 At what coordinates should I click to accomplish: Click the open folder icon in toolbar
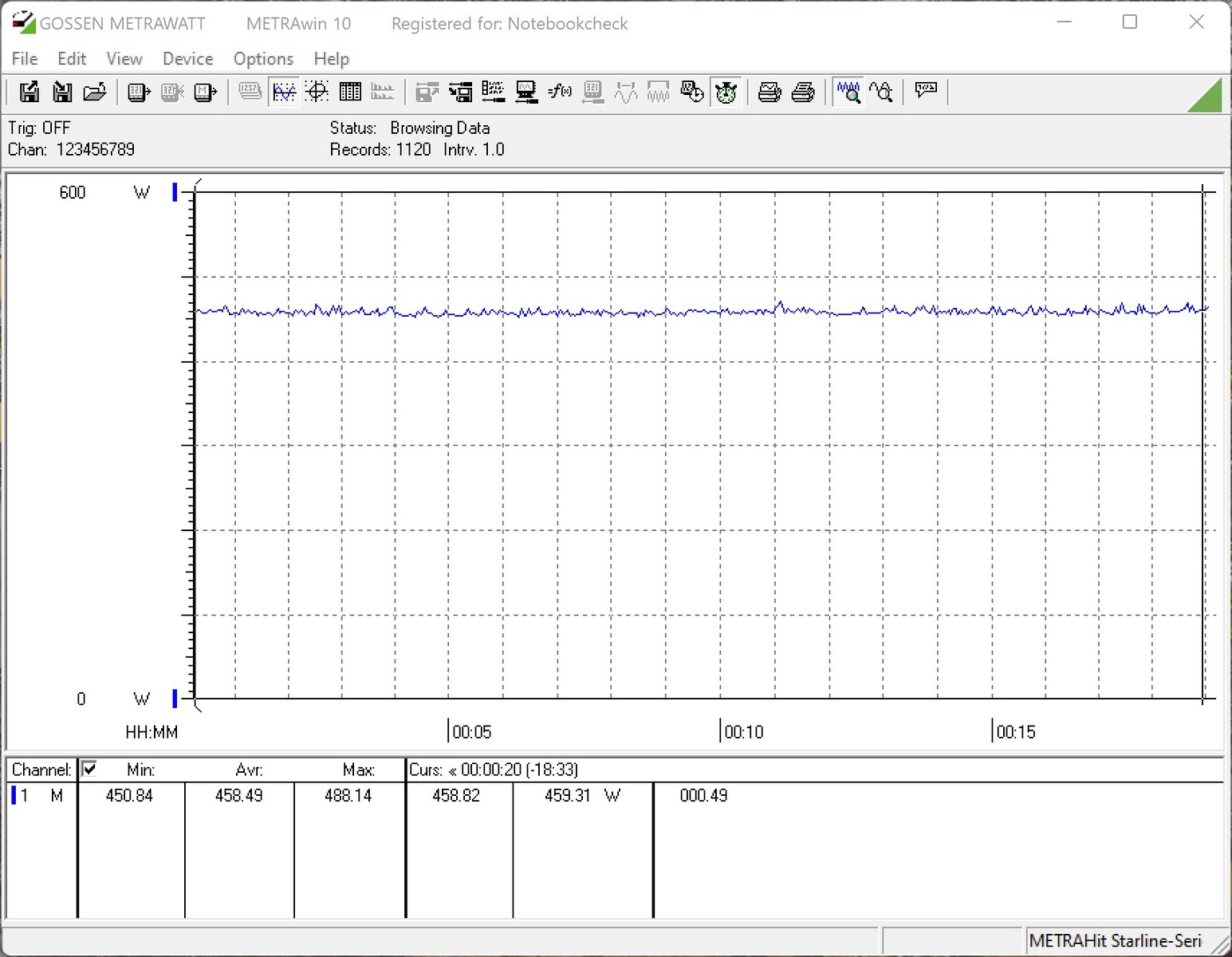point(95,93)
